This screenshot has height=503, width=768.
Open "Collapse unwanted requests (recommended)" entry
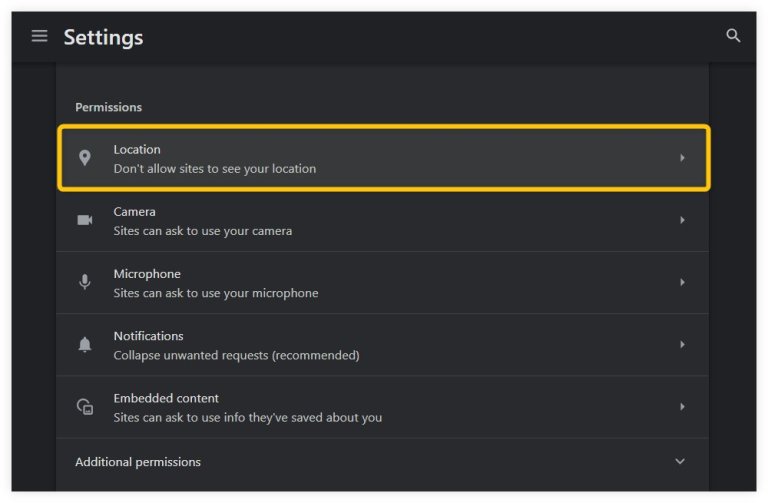coord(236,355)
